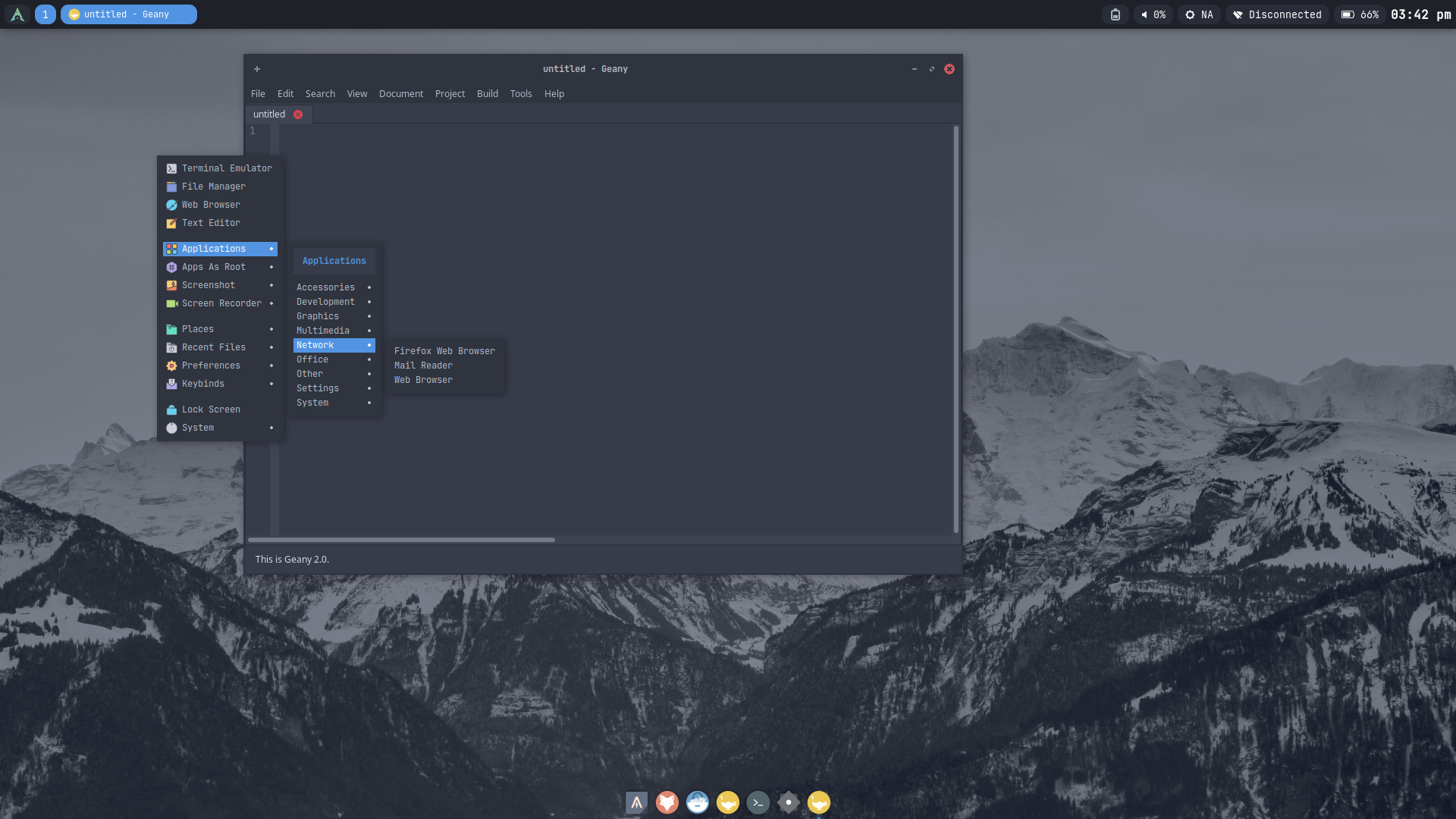Click the Web Browser entry with globe icon
This screenshot has height=819, width=1456.
(220, 205)
